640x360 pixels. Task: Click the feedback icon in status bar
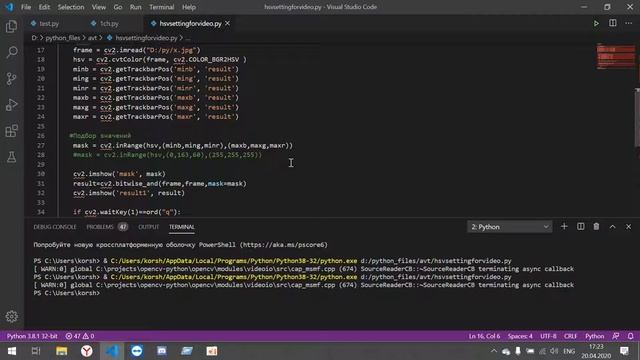click(x=616, y=336)
